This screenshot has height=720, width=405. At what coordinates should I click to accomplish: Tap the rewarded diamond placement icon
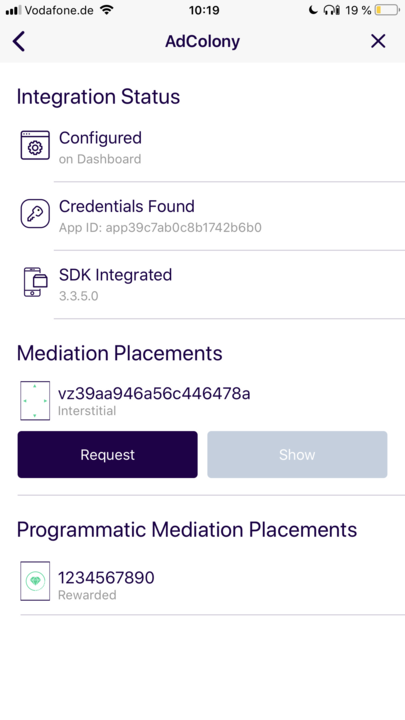[x=35, y=581]
